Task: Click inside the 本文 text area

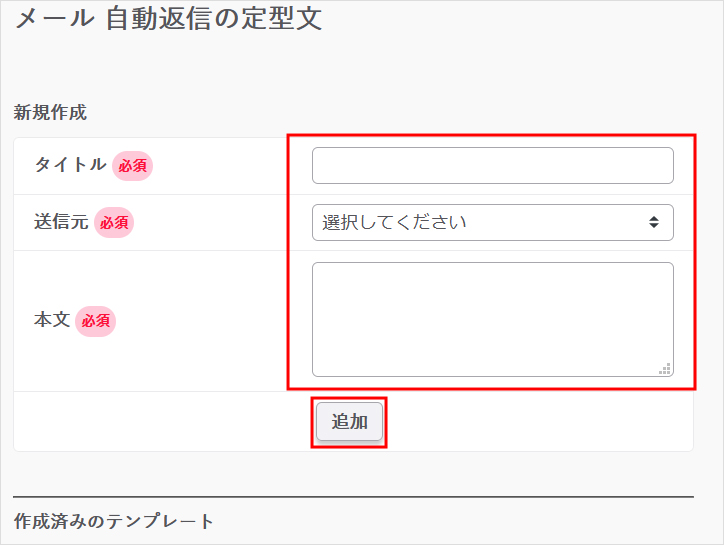Action: (492, 318)
